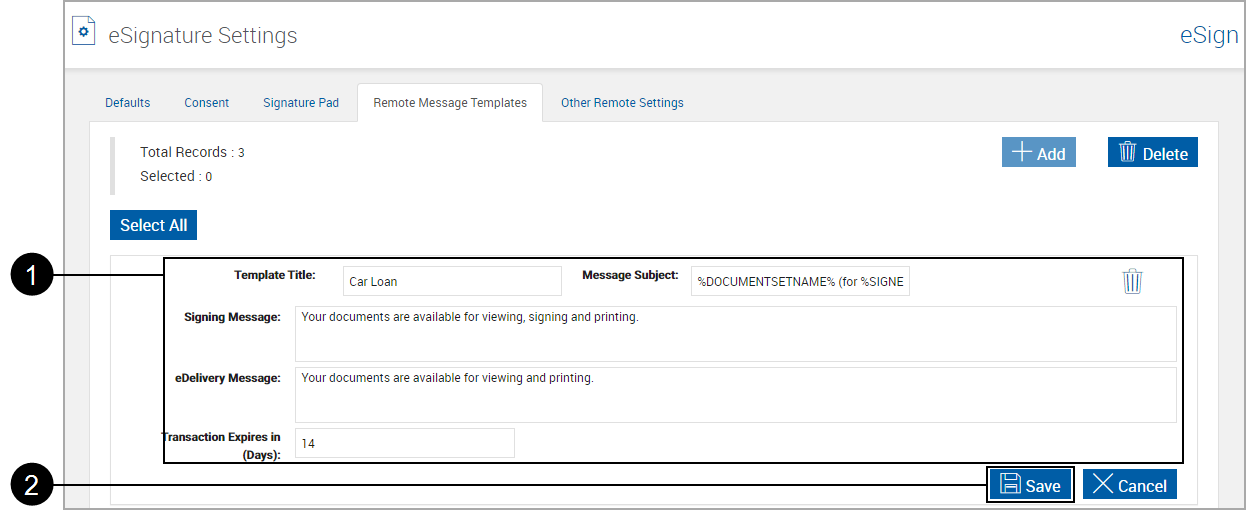
Task: Click inside the Signing Message text area
Action: 735,334
